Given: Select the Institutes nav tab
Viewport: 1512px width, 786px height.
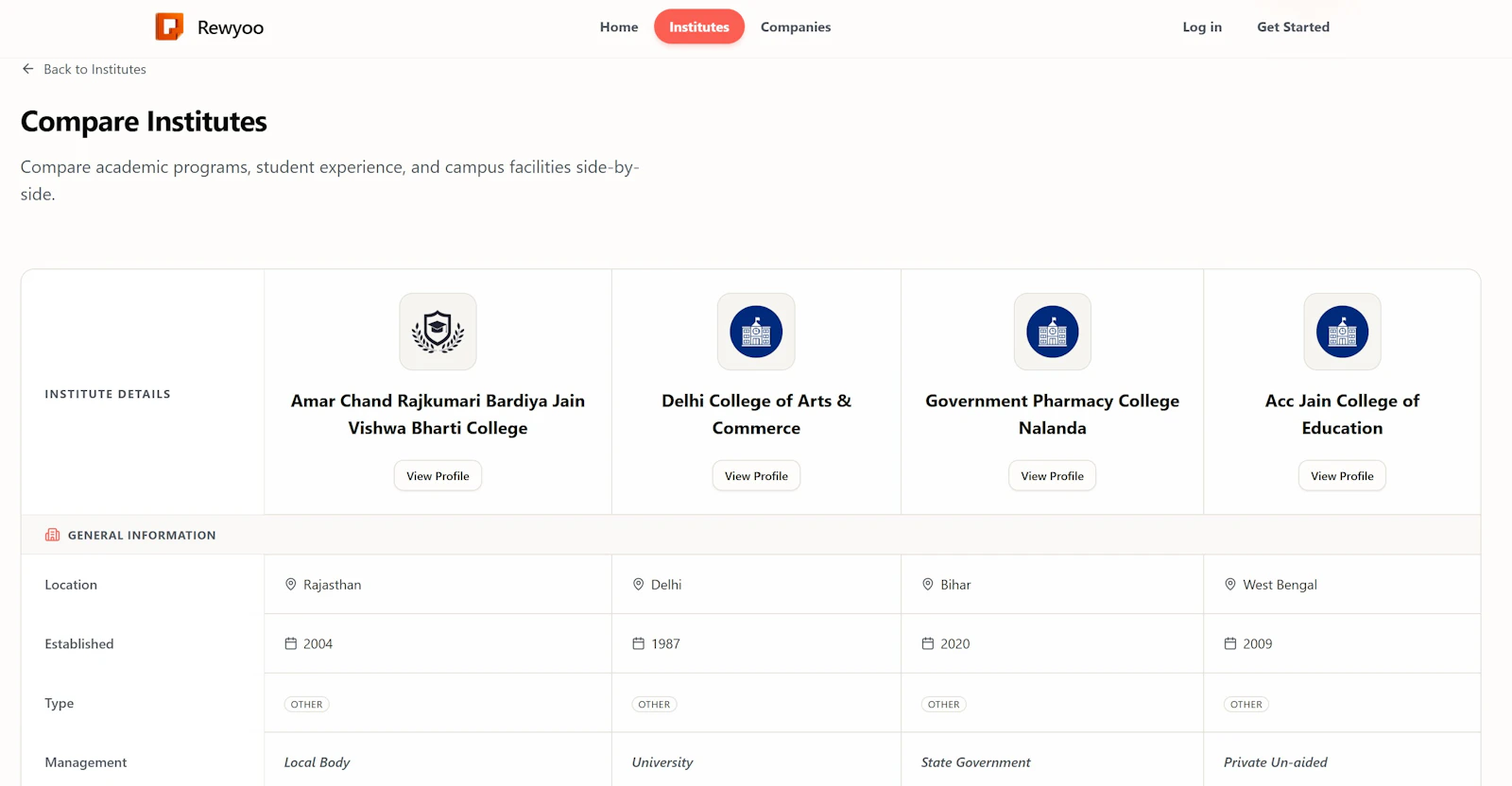Looking at the screenshot, I should point(699,26).
